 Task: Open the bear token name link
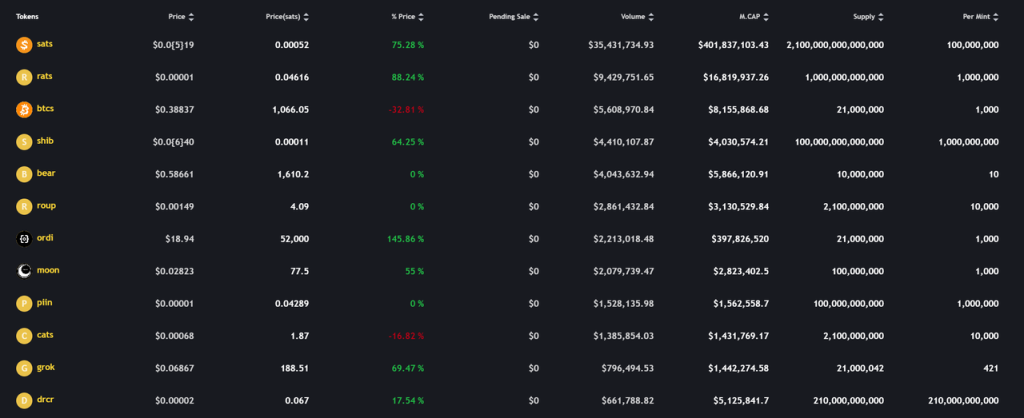tap(46, 173)
